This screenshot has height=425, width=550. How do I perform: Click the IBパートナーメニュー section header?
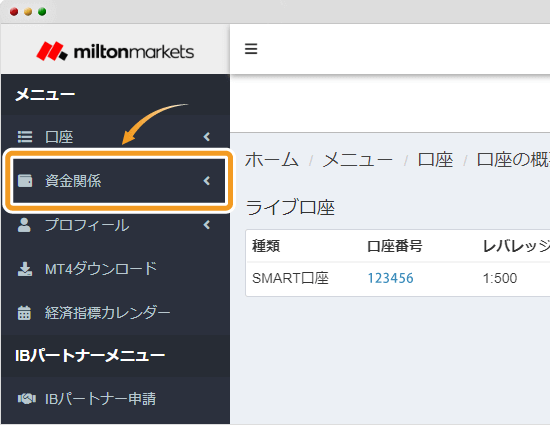(x=90, y=356)
